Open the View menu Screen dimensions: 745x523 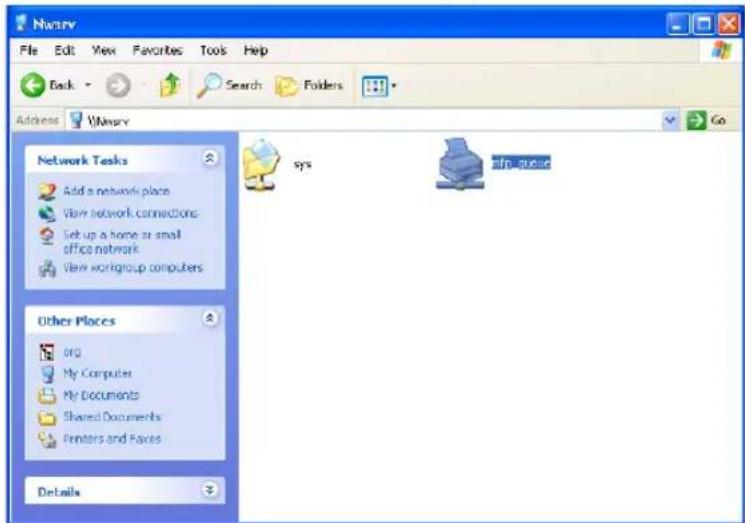tap(104, 50)
